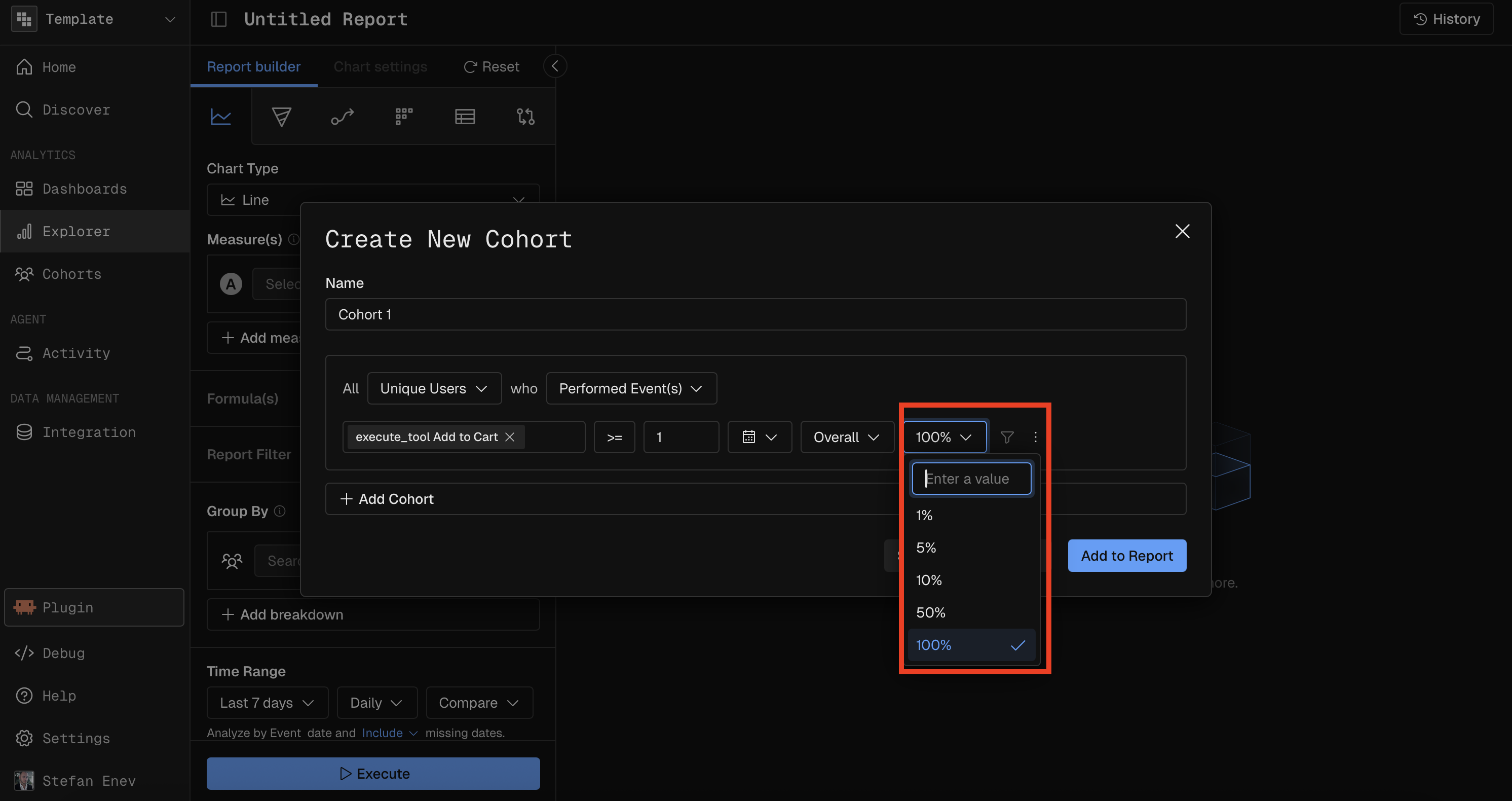The width and height of the screenshot is (1512, 801).
Task: Select the compare arrows report icon
Action: [526, 116]
